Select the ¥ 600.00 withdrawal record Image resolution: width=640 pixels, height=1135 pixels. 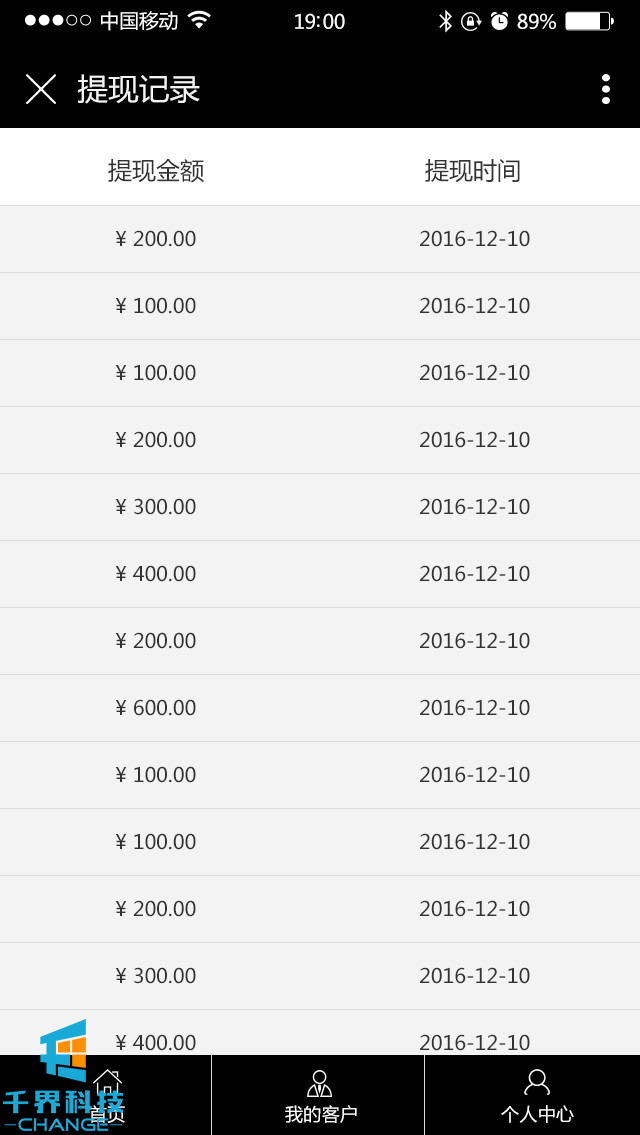click(320, 708)
